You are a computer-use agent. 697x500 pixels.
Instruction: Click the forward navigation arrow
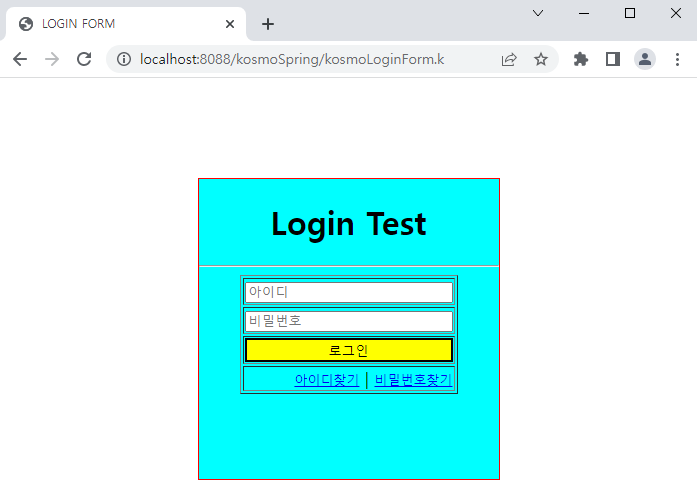pyautogui.click(x=52, y=59)
